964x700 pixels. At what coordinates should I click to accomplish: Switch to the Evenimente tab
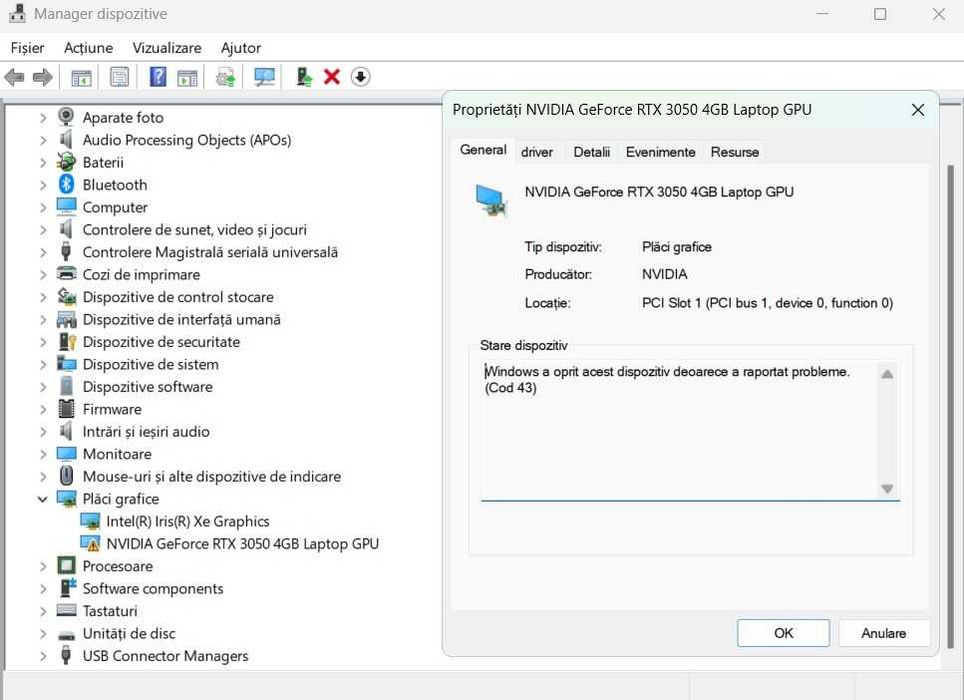point(660,152)
